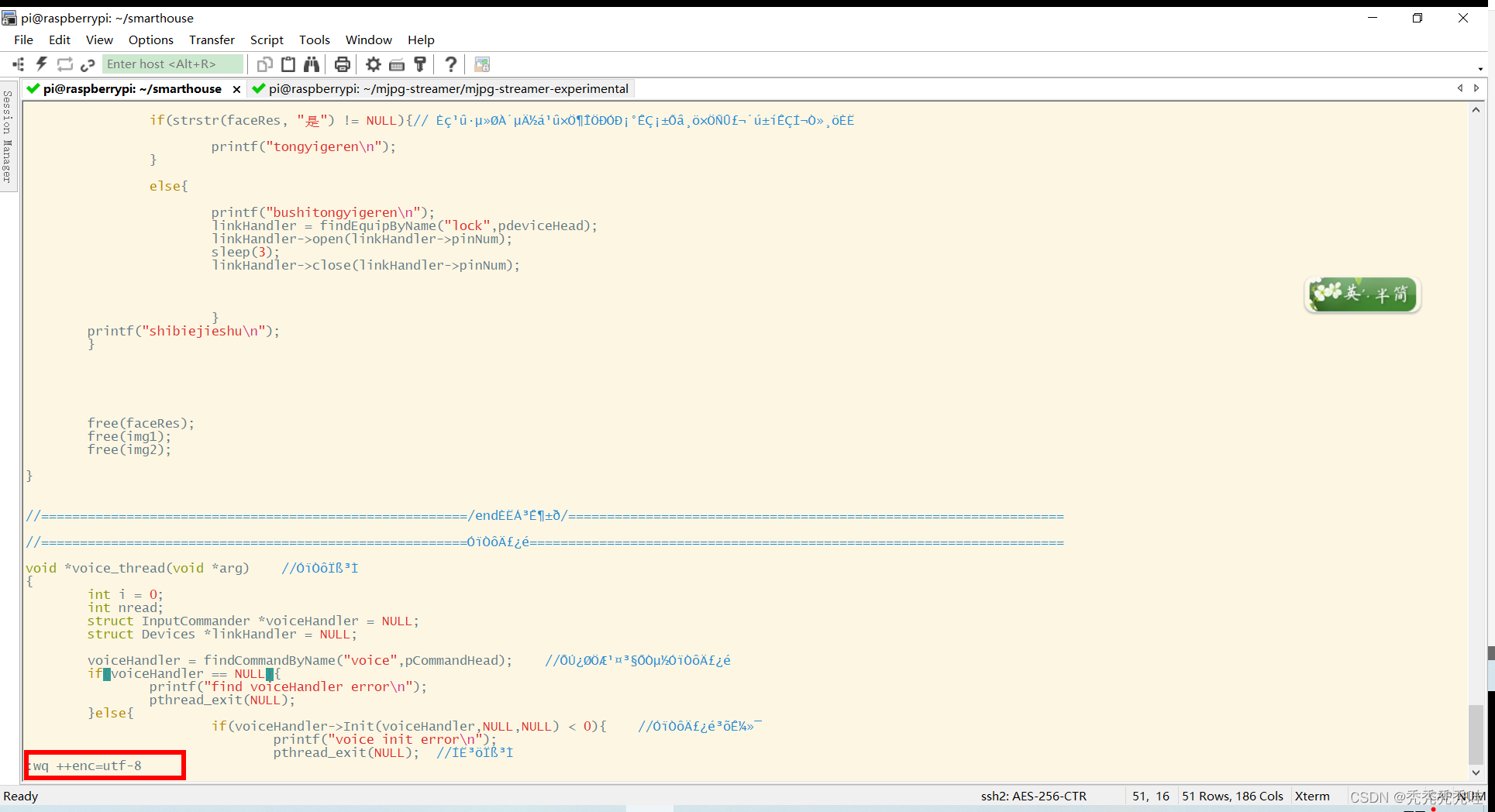Show next tabs with right arrow
Image resolution: width=1495 pixels, height=812 pixels.
tap(1476, 88)
